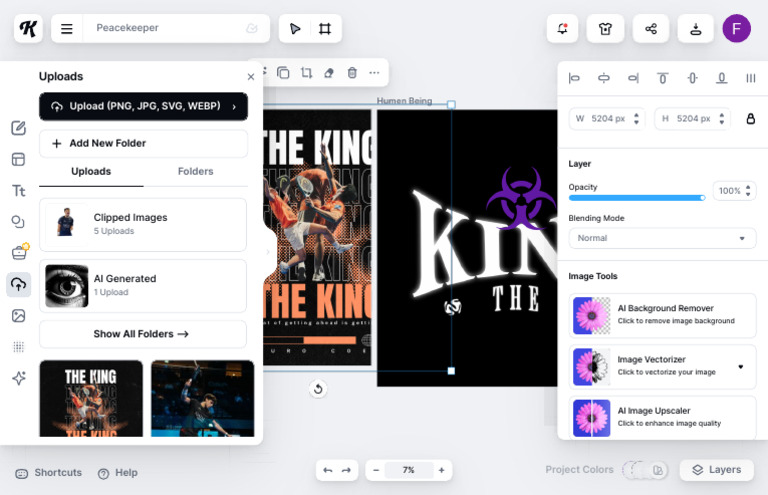The height and width of the screenshot is (495, 768).
Task: Zoom out with minus button
Action: coord(376,470)
